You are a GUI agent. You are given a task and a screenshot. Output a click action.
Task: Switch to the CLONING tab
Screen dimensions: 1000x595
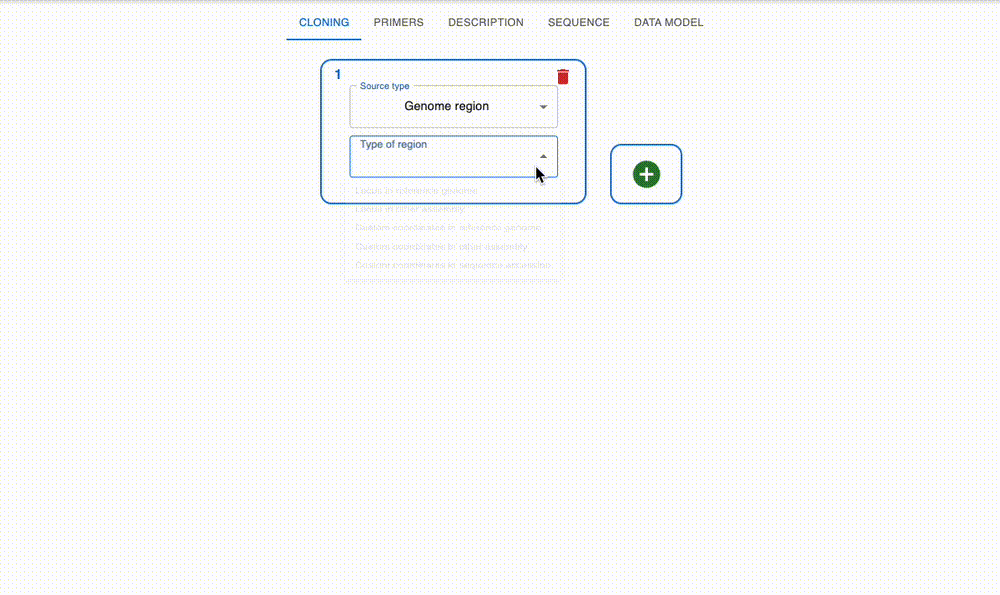(x=324, y=22)
